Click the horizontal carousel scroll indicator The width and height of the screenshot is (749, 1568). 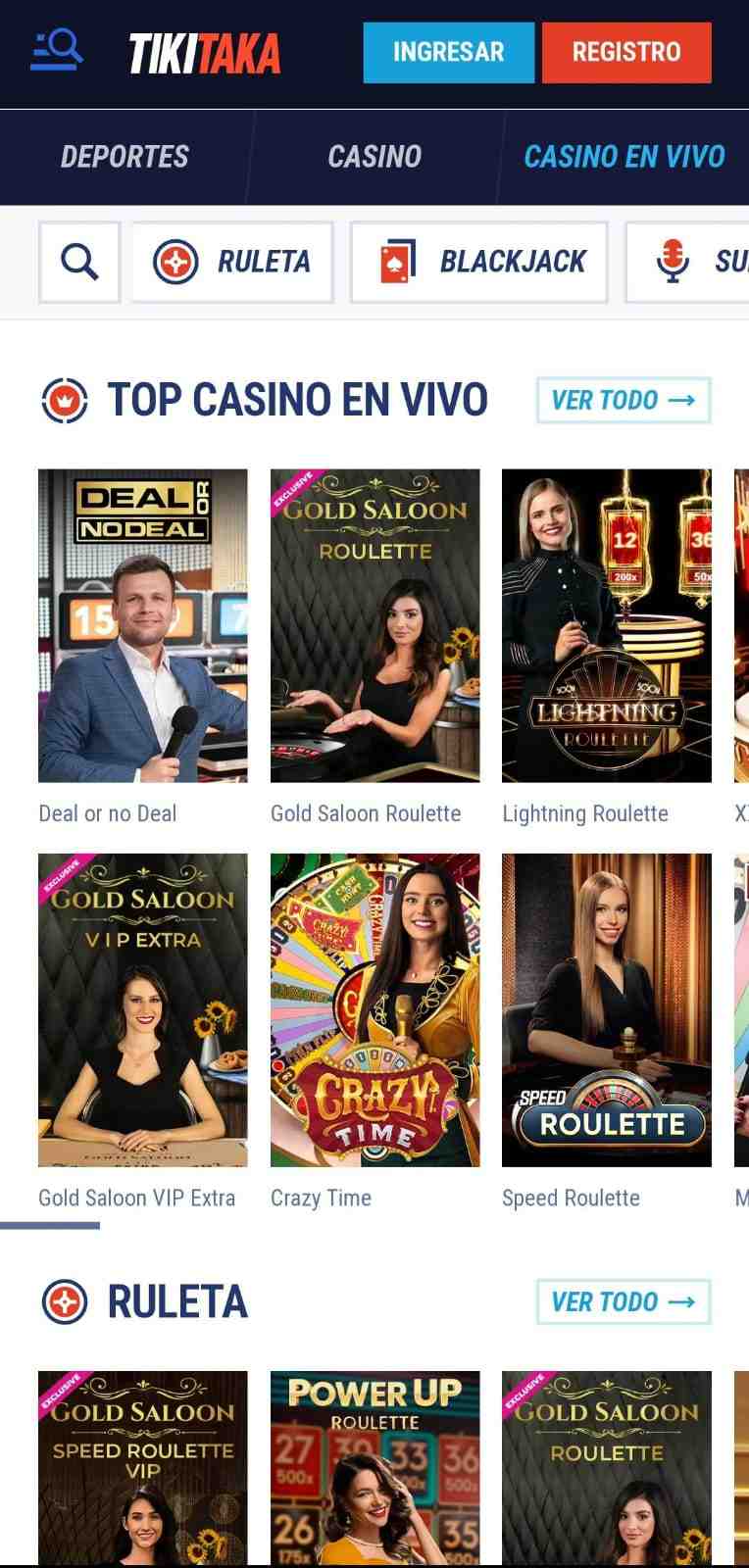pyautogui.click(x=50, y=1225)
